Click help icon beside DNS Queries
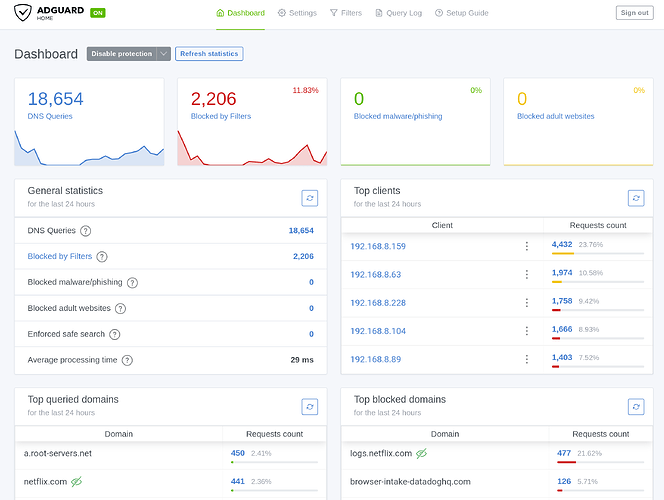The width and height of the screenshot is (664, 500). [86, 231]
